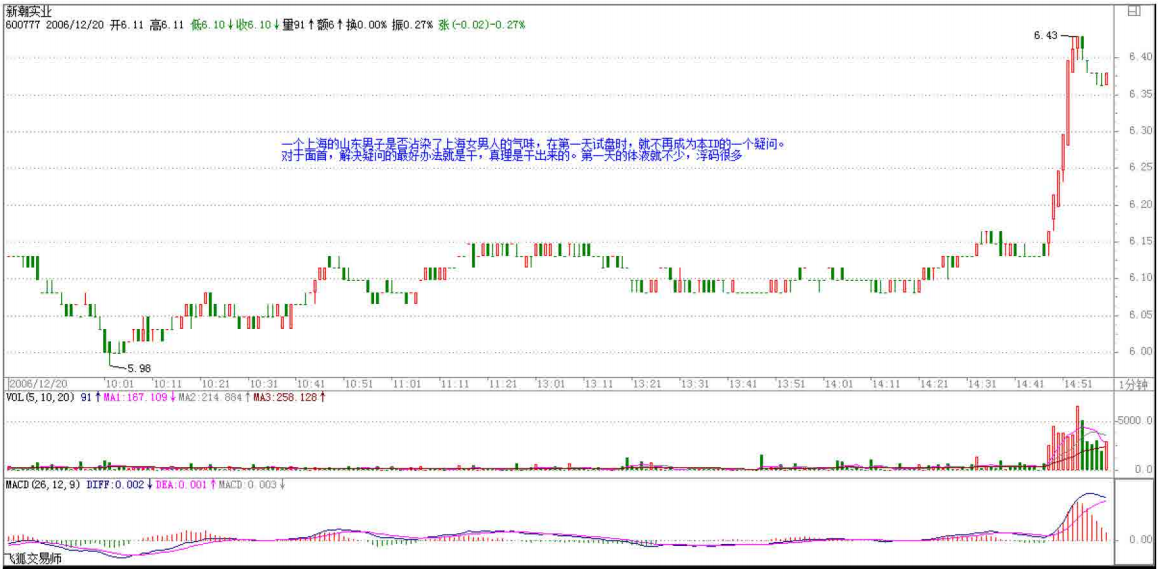Click the 14:51 time axis label
Screen dimensions: 1158x569
click(1076, 384)
